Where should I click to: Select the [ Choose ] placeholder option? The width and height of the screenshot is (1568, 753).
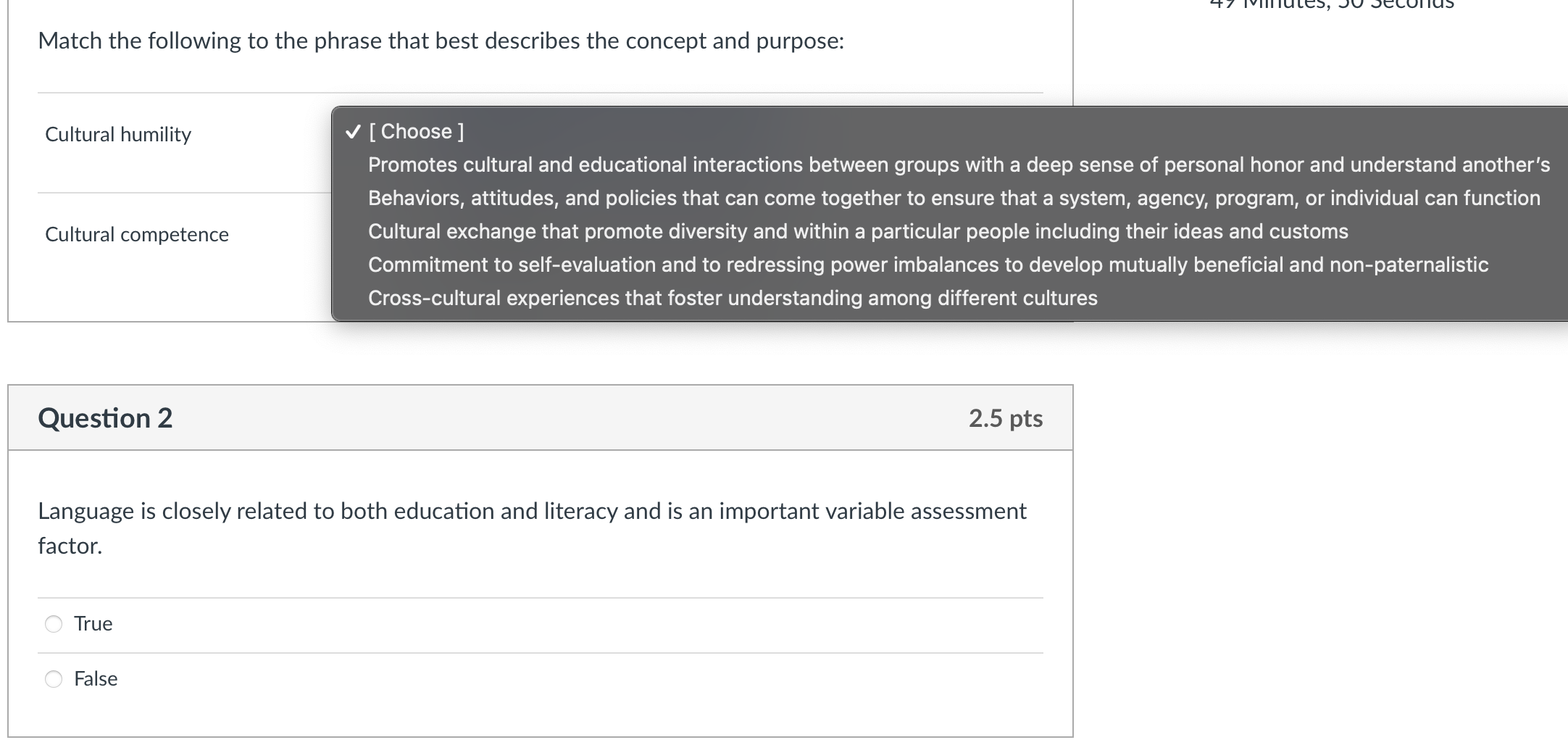[417, 132]
